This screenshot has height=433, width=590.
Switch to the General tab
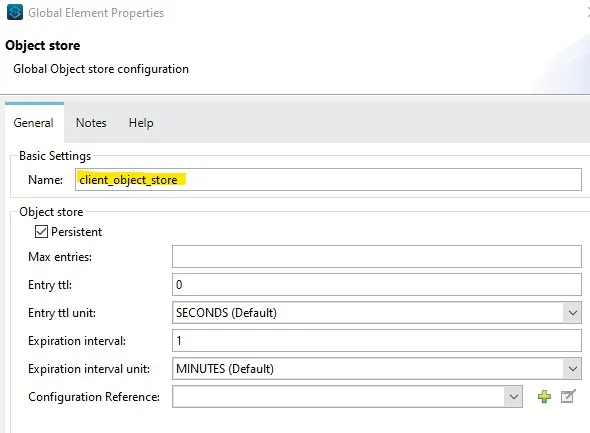click(x=34, y=123)
